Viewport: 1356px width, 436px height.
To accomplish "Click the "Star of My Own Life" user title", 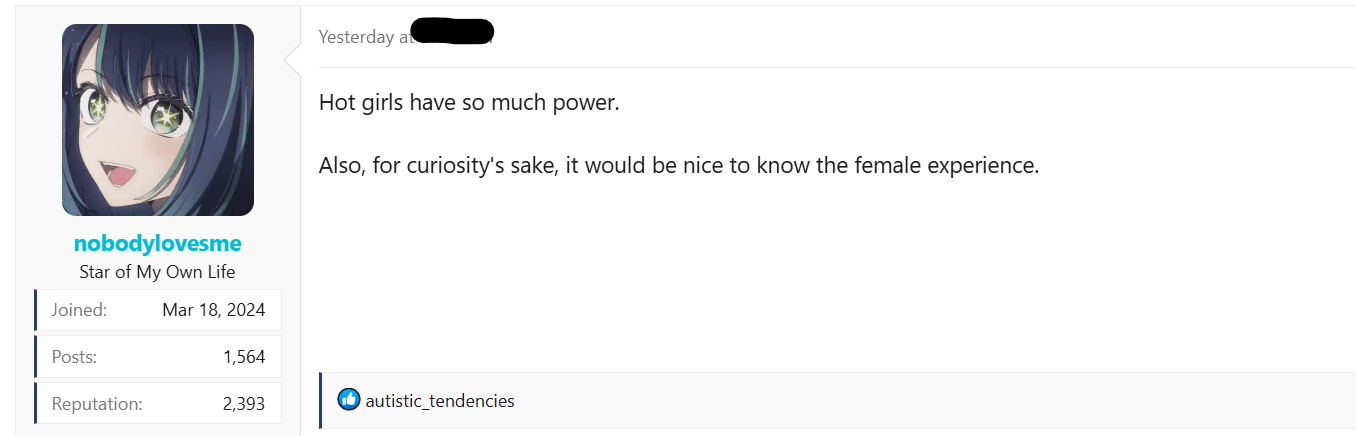I will [x=158, y=272].
